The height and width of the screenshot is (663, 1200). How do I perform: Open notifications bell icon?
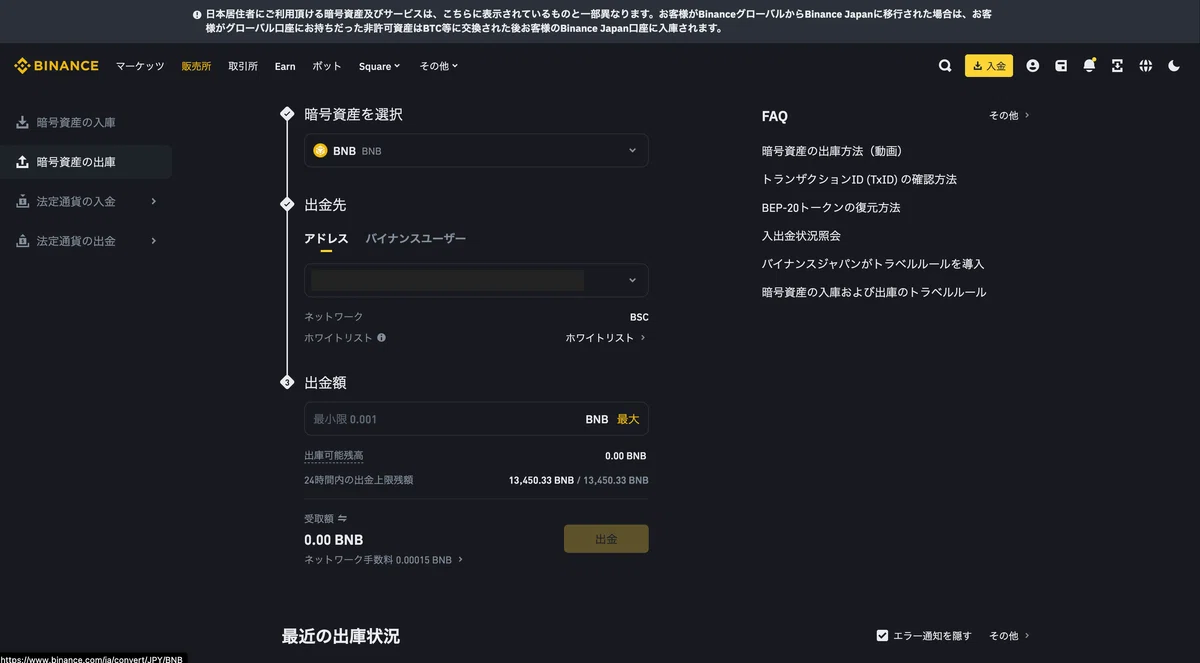[1089, 66]
